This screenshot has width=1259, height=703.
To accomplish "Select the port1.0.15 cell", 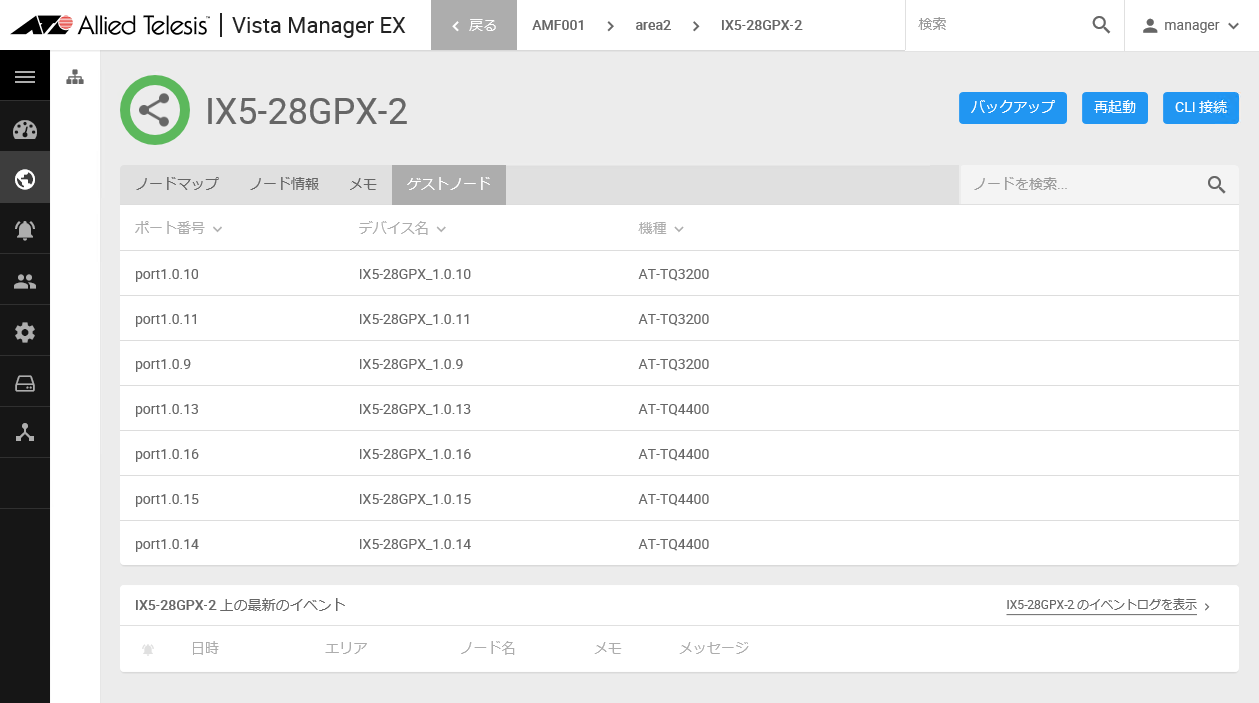I will click(x=167, y=499).
